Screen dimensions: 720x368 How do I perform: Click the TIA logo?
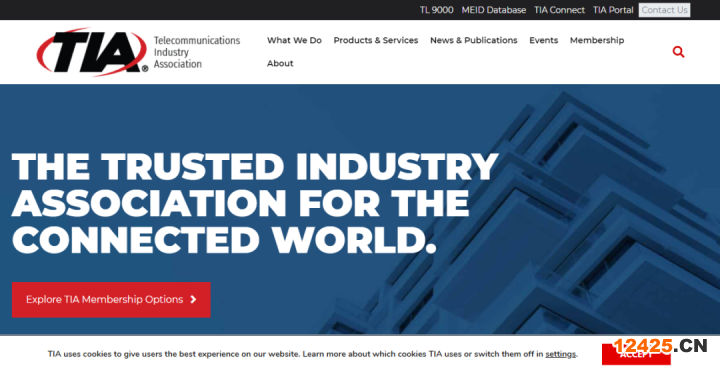point(92,51)
